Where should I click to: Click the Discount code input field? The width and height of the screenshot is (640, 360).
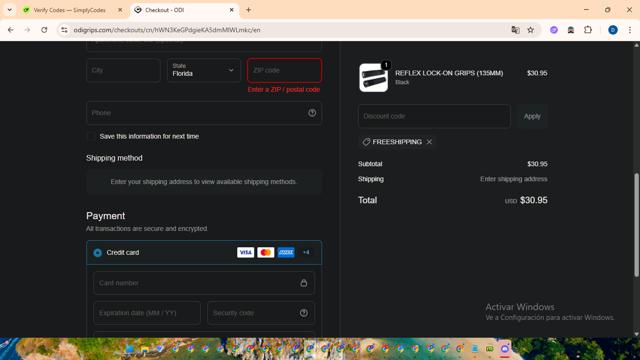434,116
